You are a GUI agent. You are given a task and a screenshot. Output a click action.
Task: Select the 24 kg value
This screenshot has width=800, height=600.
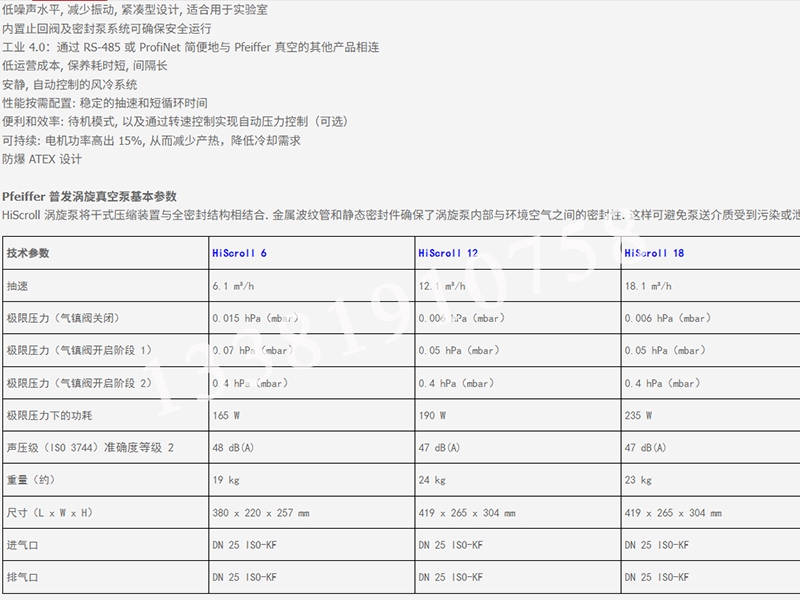point(432,480)
